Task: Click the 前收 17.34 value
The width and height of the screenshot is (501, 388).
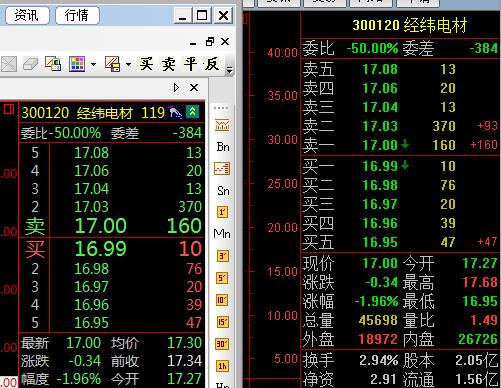Action: [x=185, y=361]
